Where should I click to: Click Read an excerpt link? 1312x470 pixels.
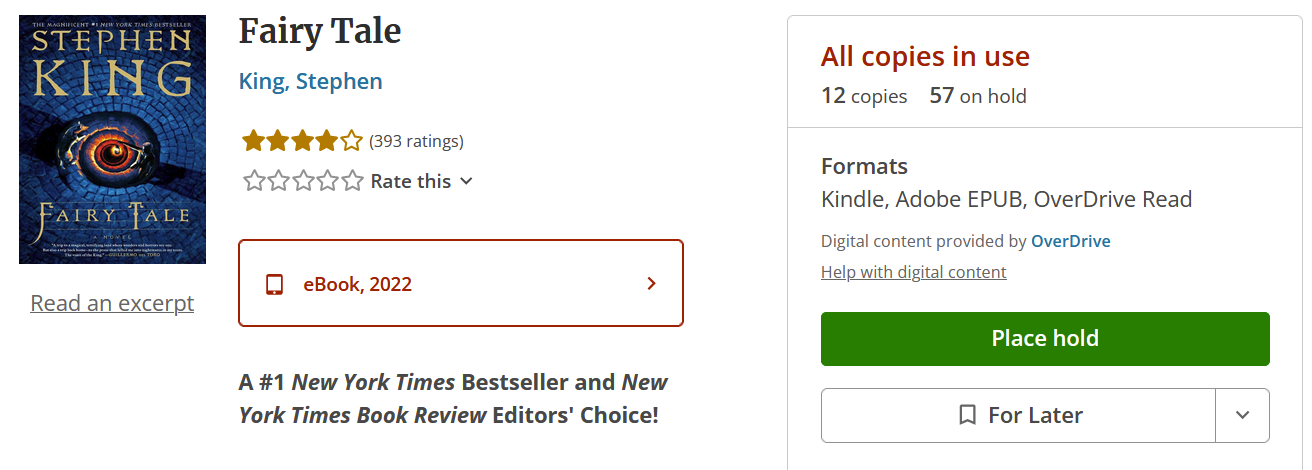click(112, 303)
